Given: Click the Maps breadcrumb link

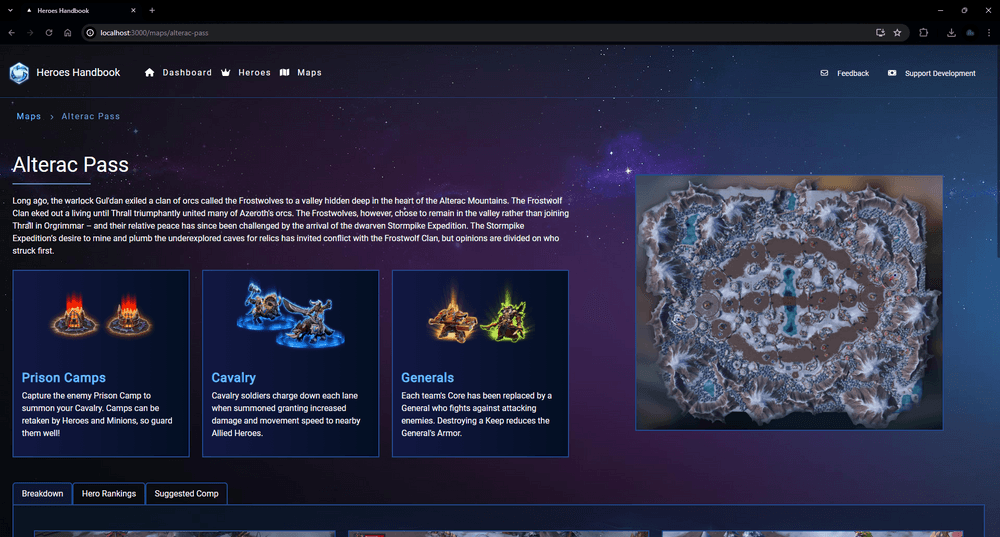Looking at the screenshot, I should point(29,117).
